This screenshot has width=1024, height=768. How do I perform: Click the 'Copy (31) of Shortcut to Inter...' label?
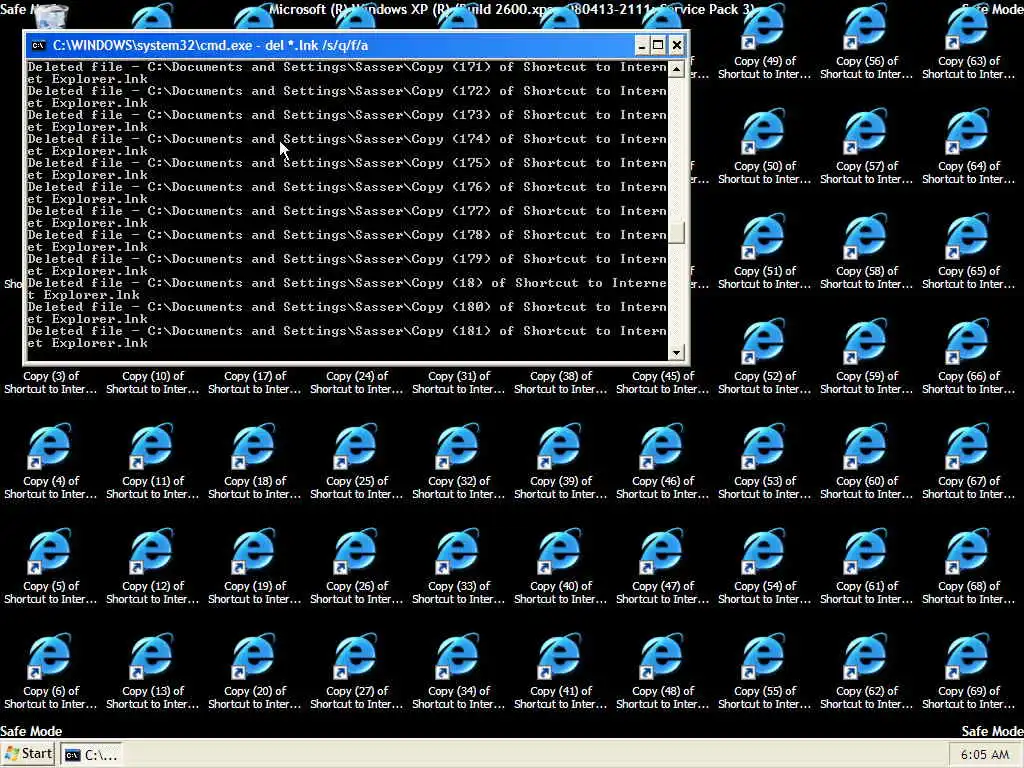(458, 383)
